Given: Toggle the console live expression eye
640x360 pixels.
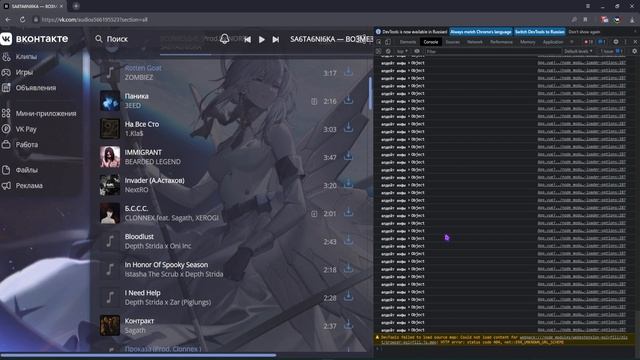Looking at the screenshot, I should pyautogui.click(x=417, y=51).
